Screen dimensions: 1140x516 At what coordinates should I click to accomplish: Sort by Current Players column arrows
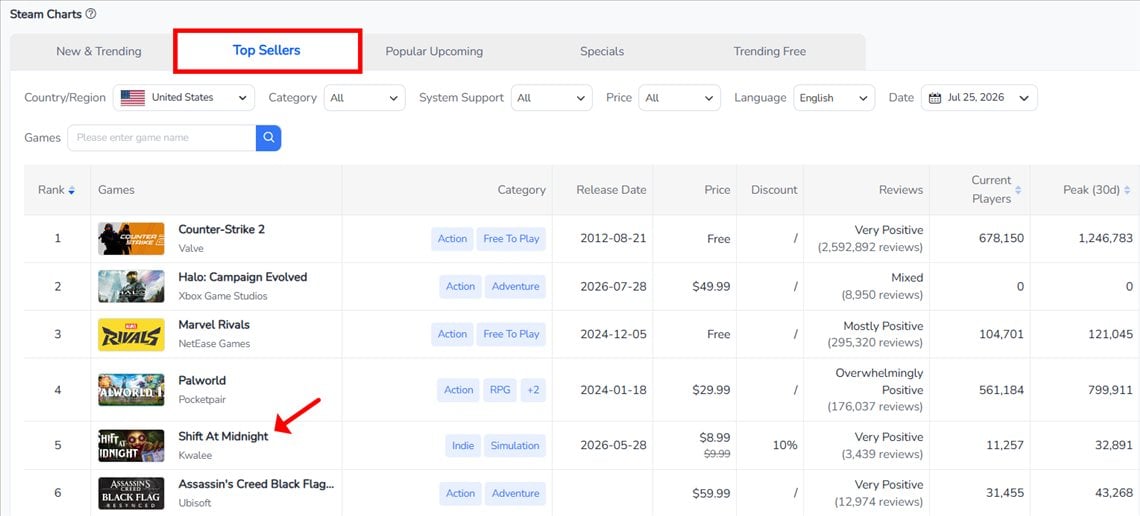1018,190
